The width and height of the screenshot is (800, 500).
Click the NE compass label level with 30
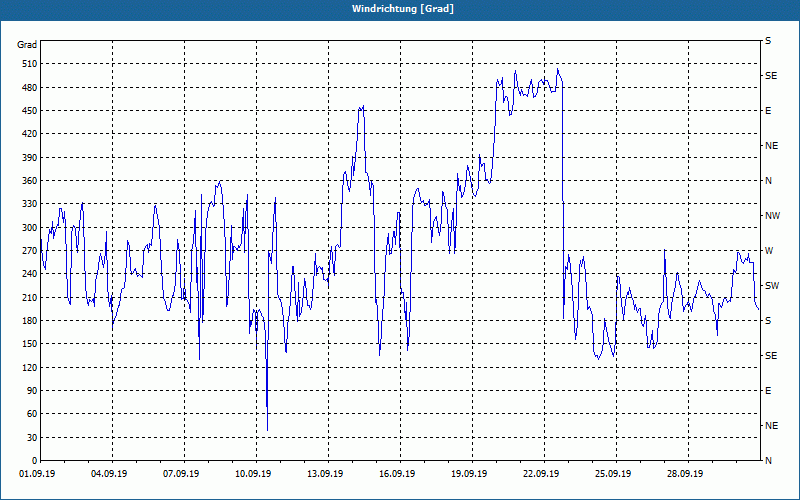pyautogui.click(x=771, y=426)
